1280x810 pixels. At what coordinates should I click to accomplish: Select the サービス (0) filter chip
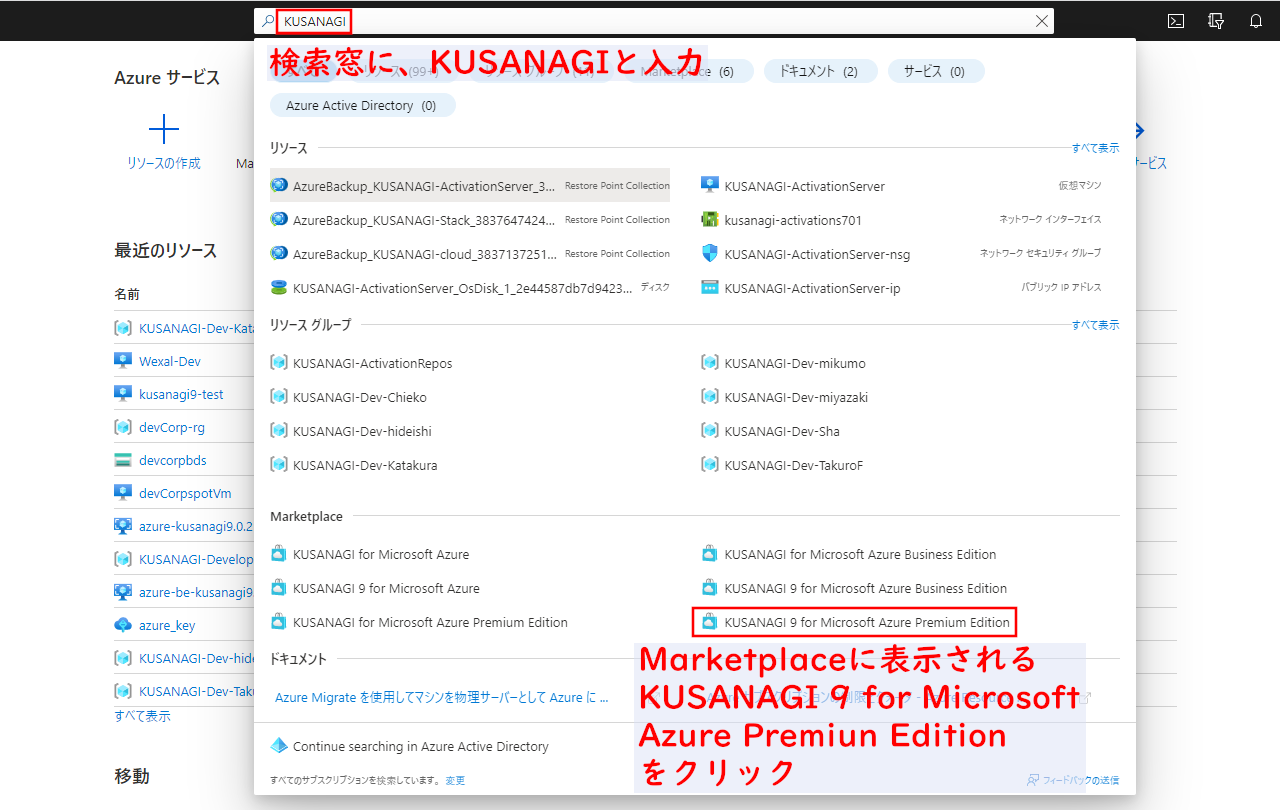(x=935, y=71)
